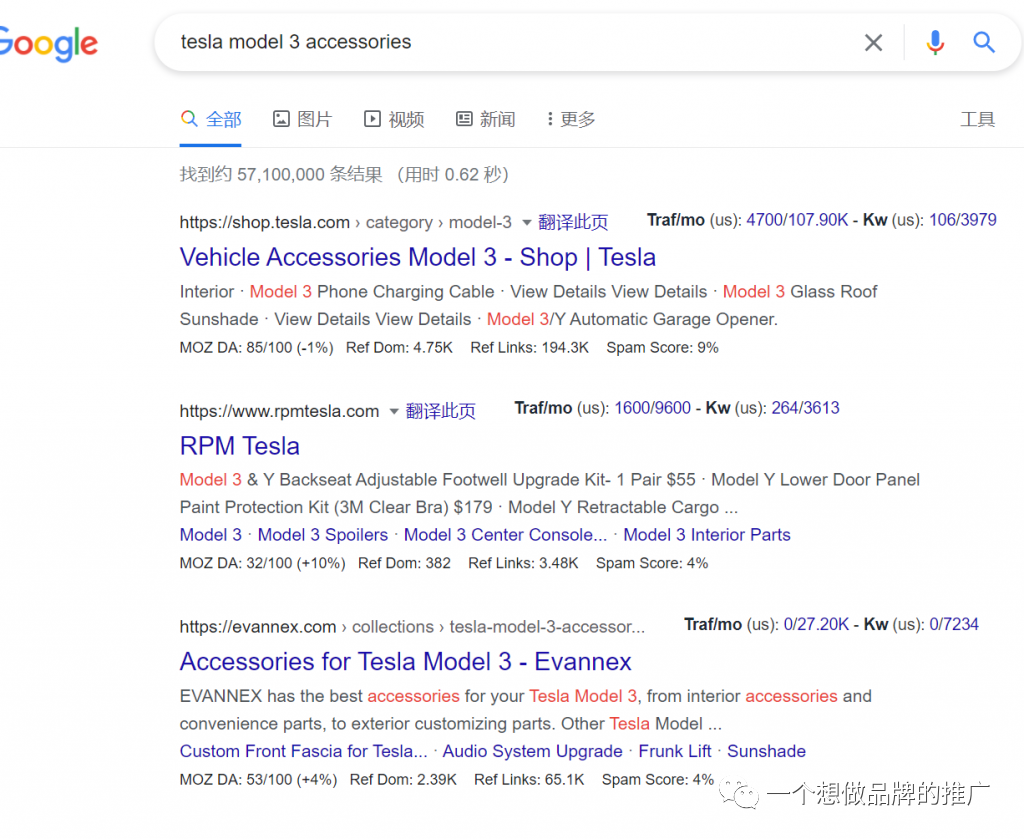Click traffic value 0/27.20K

816,624
